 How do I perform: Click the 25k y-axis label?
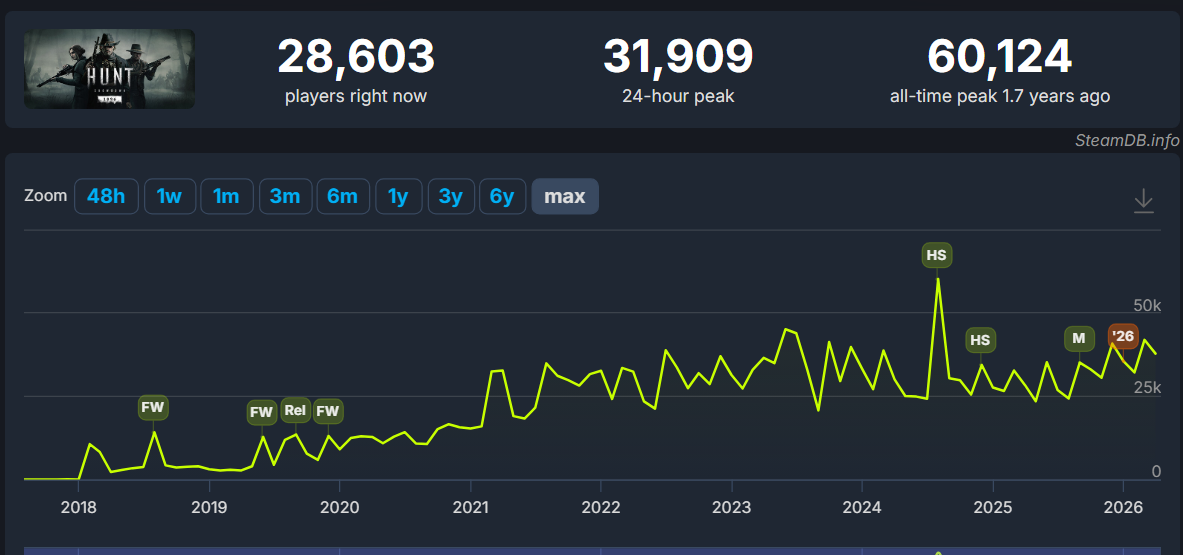(x=1147, y=388)
